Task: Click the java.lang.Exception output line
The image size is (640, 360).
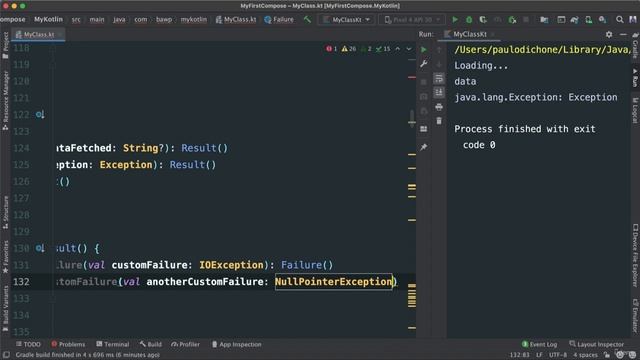Action: (x=536, y=97)
